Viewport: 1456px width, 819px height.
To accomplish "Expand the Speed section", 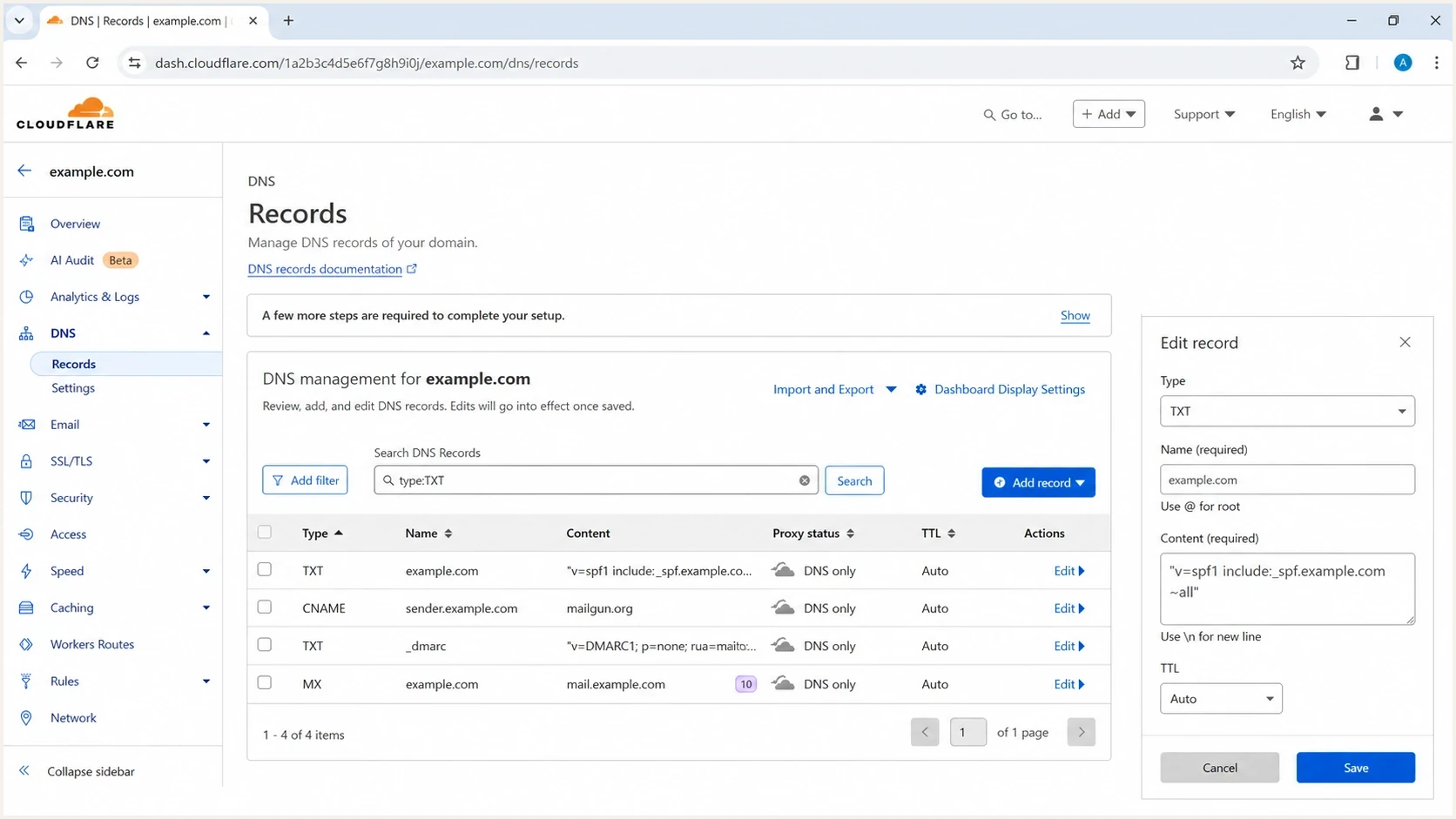I will [206, 571].
